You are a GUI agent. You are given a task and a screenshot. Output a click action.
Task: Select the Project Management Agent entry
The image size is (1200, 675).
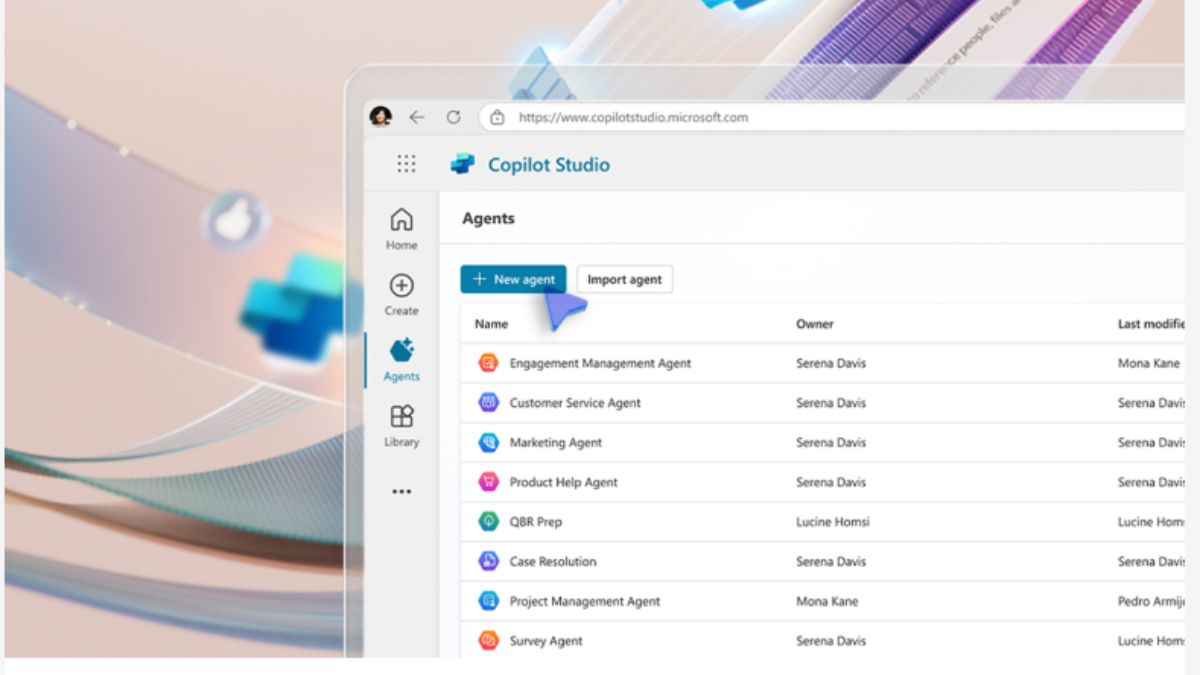coord(584,601)
